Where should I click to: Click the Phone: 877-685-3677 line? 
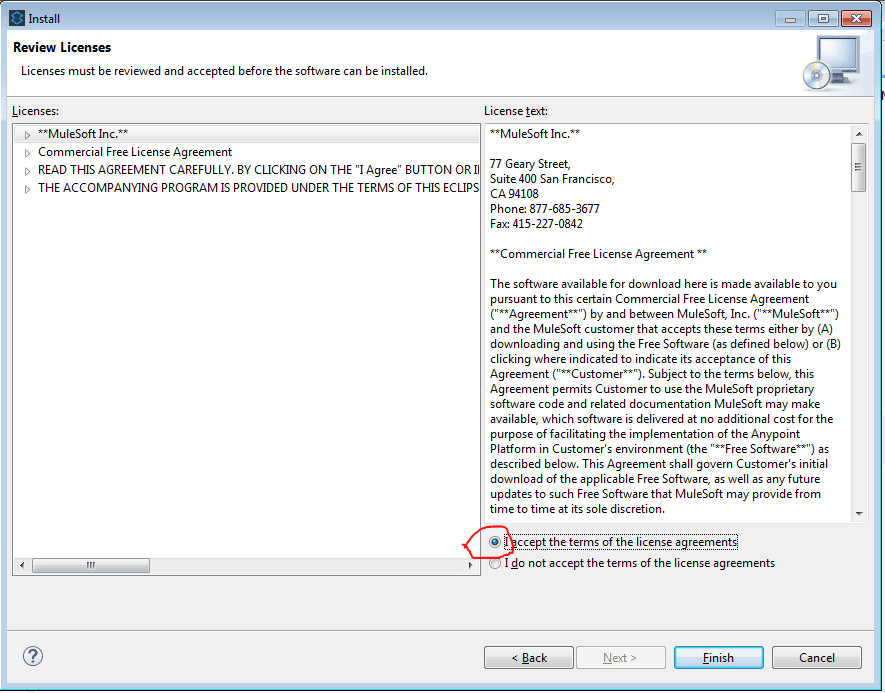[545, 209]
